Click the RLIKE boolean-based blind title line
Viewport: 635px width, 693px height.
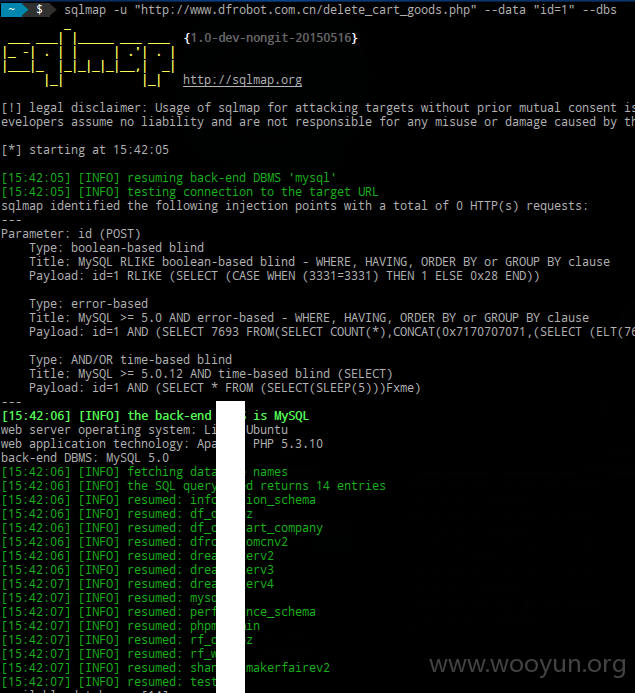pos(319,262)
